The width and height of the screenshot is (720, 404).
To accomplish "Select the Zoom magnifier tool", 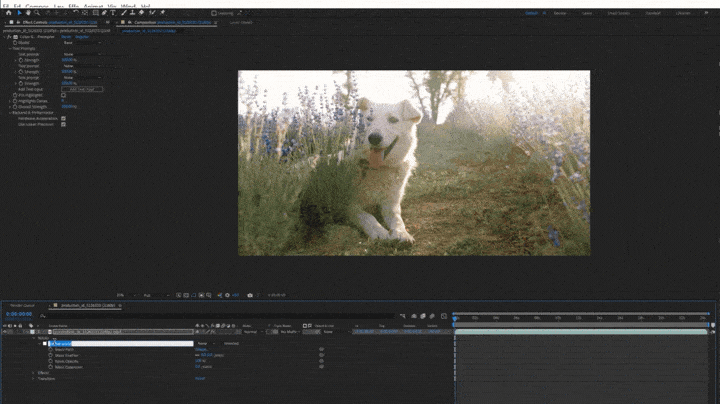I will [x=37, y=13].
